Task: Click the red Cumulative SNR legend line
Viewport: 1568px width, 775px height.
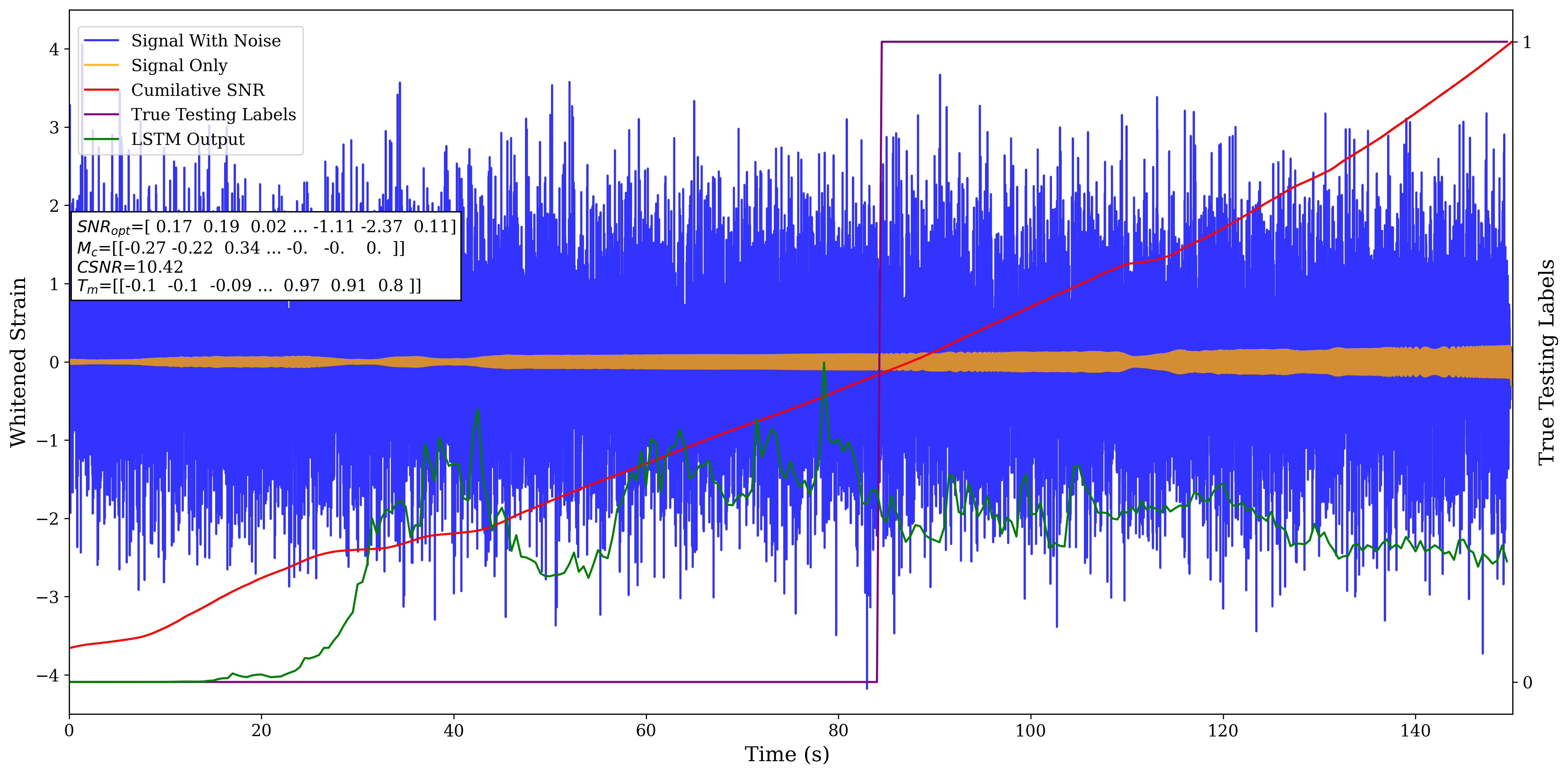Action: click(101, 90)
